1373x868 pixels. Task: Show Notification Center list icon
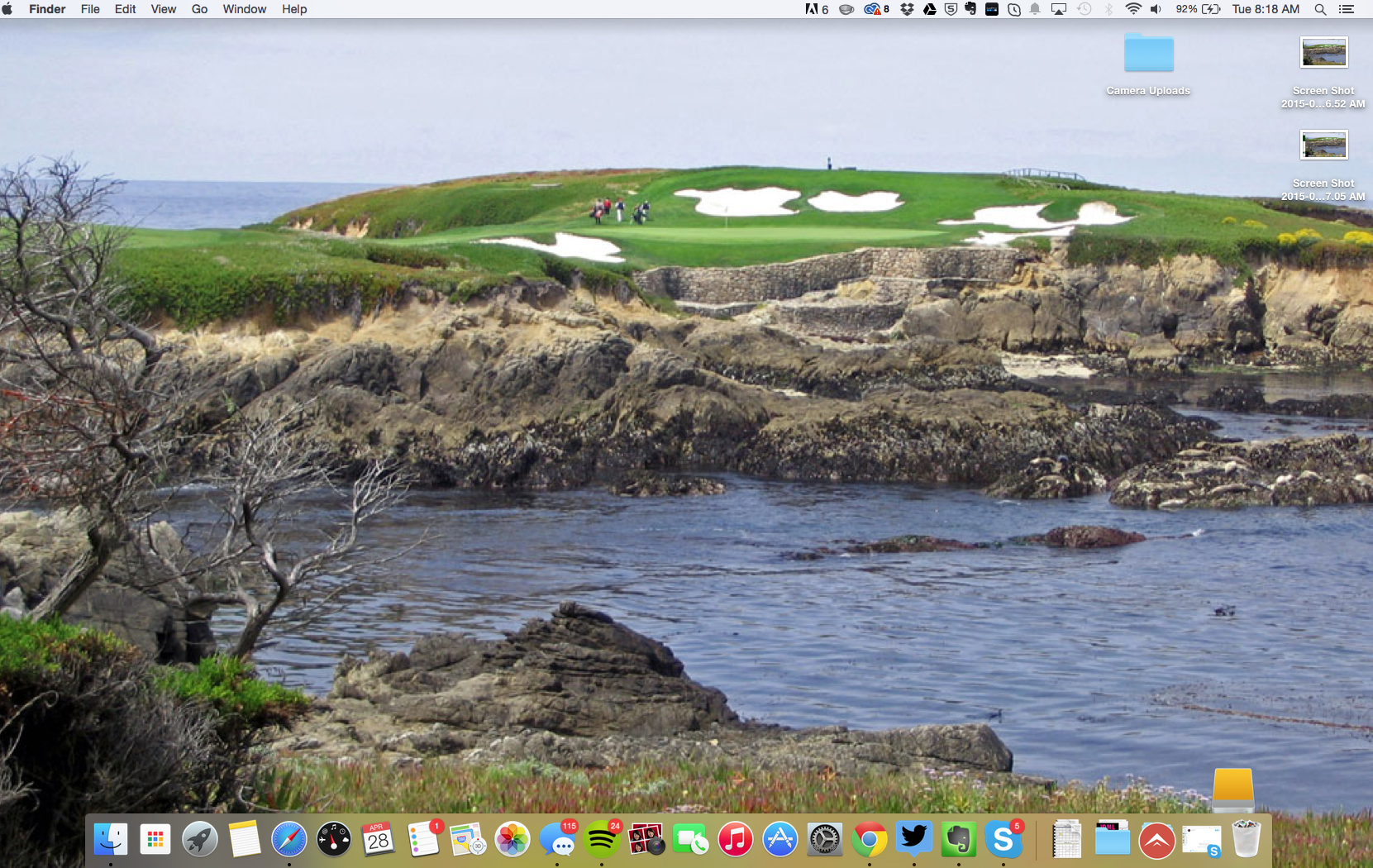[x=1347, y=9]
